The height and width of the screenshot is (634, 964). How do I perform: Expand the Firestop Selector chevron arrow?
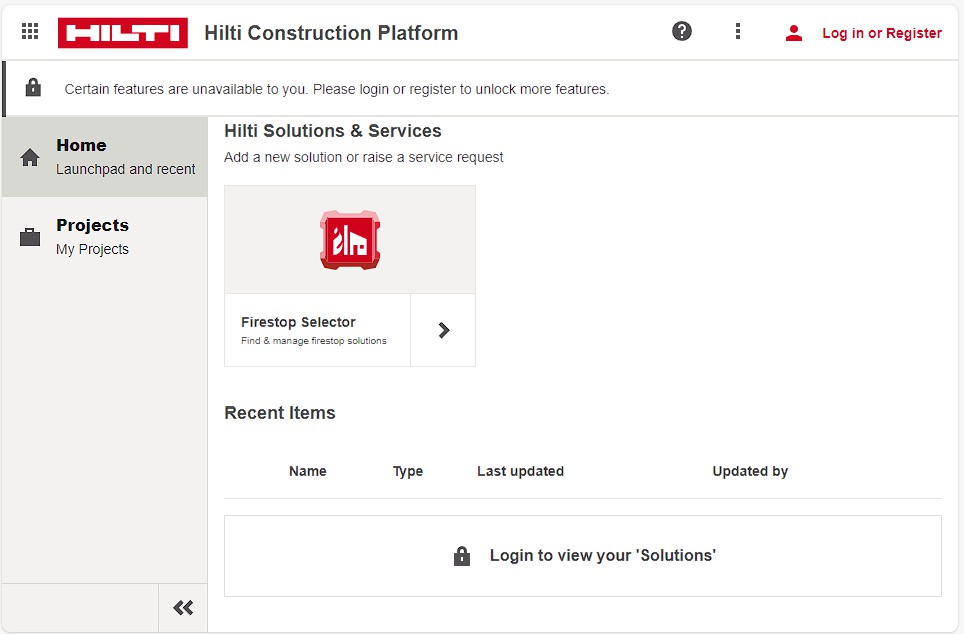point(443,330)
